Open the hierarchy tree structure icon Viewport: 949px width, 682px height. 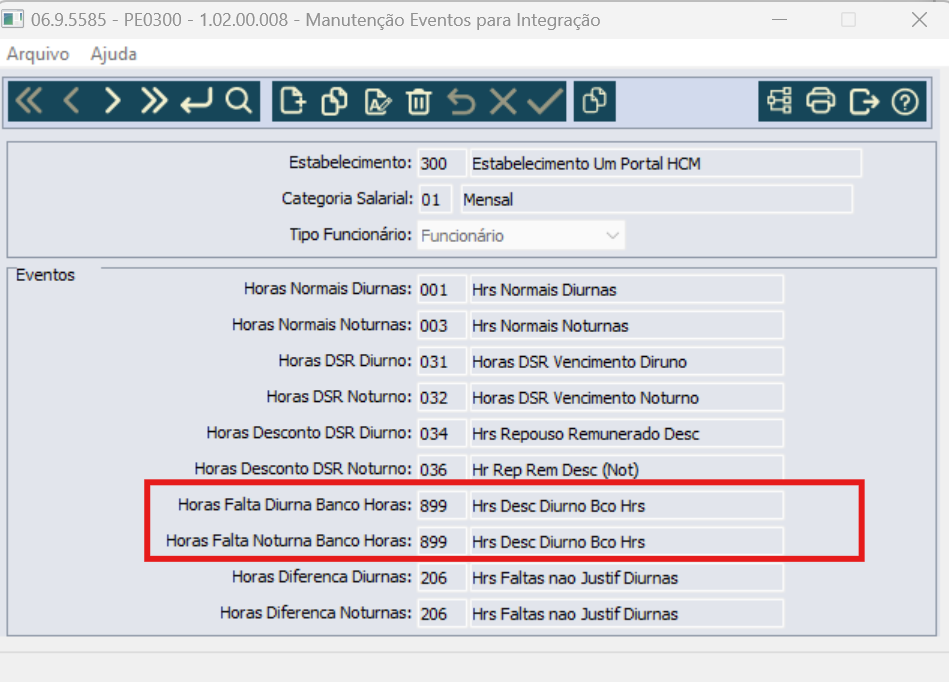tap(780, 101)
